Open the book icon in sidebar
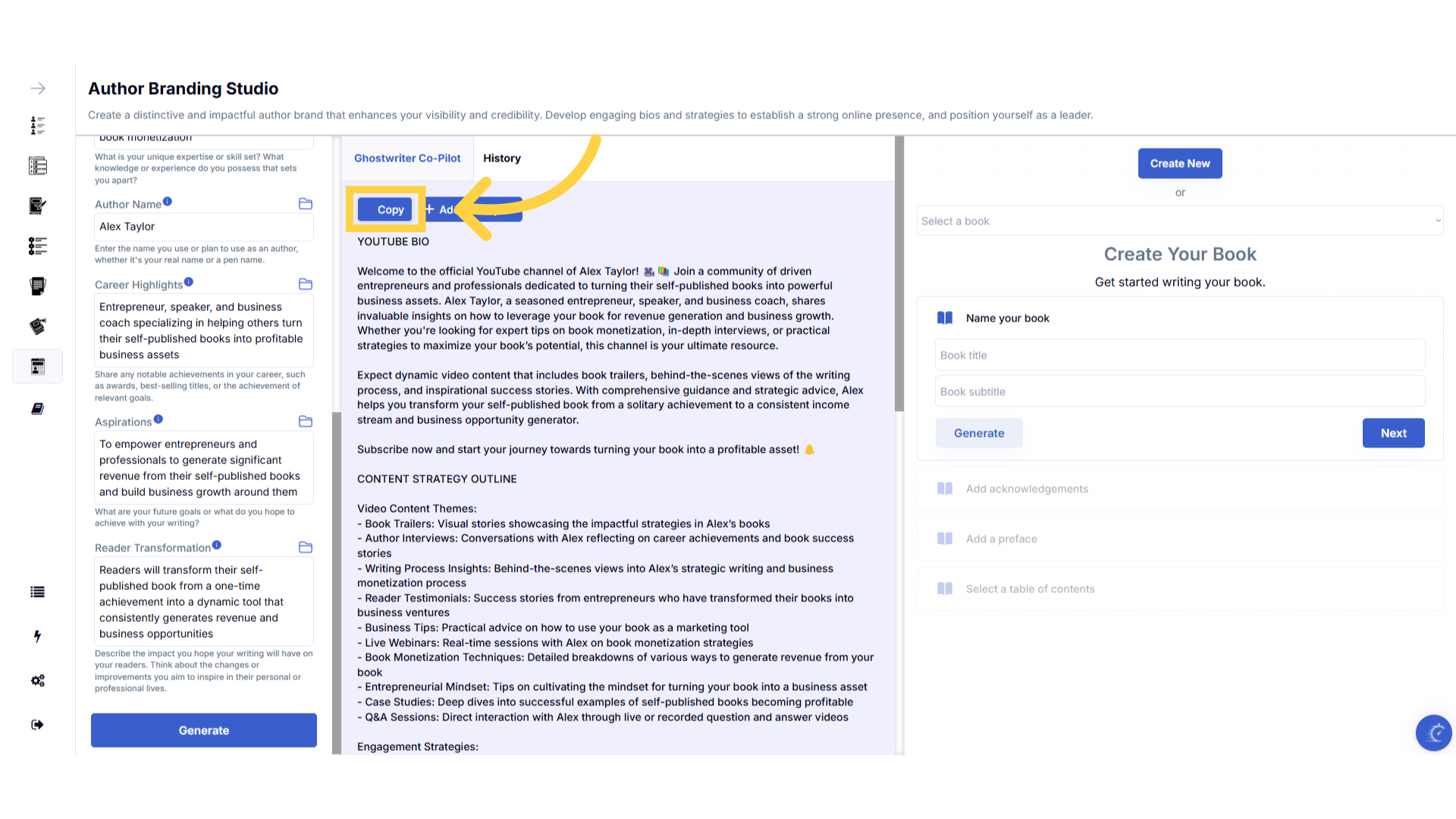 (37, 409)
